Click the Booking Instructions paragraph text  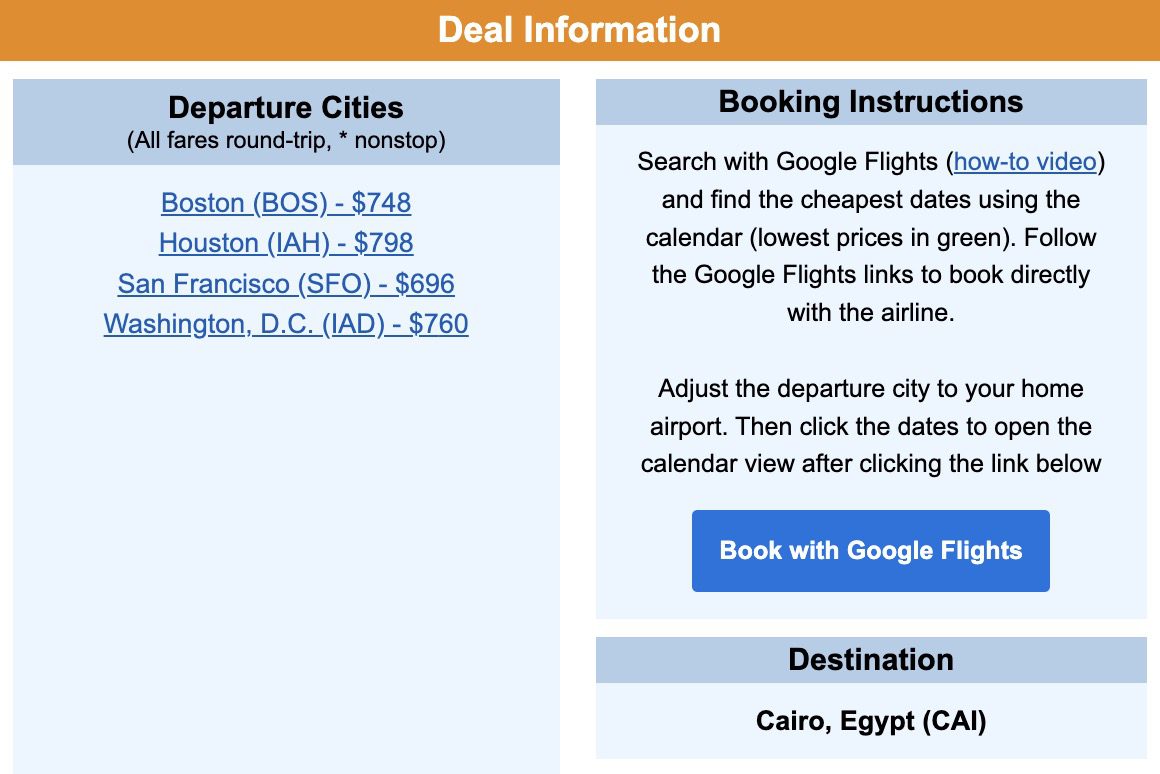[870, 237]
